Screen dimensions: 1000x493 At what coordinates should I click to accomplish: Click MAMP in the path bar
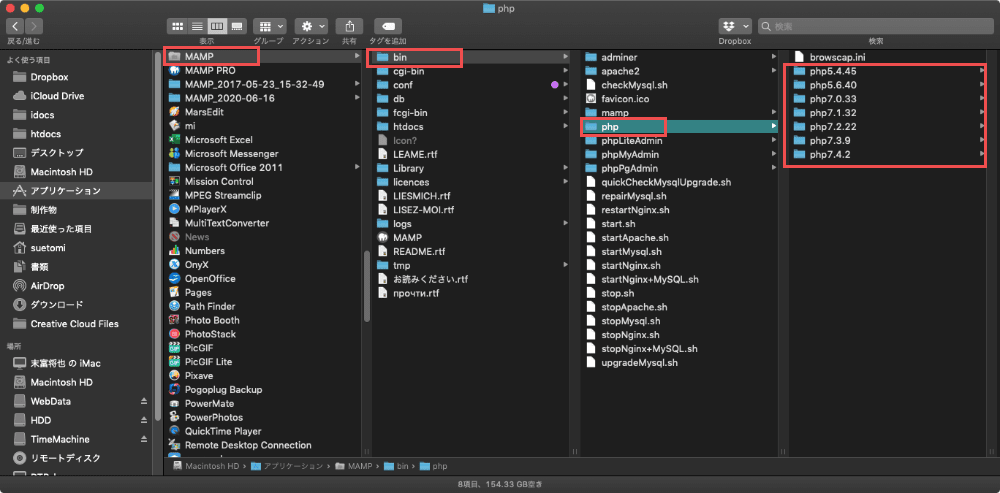point(355,466)
